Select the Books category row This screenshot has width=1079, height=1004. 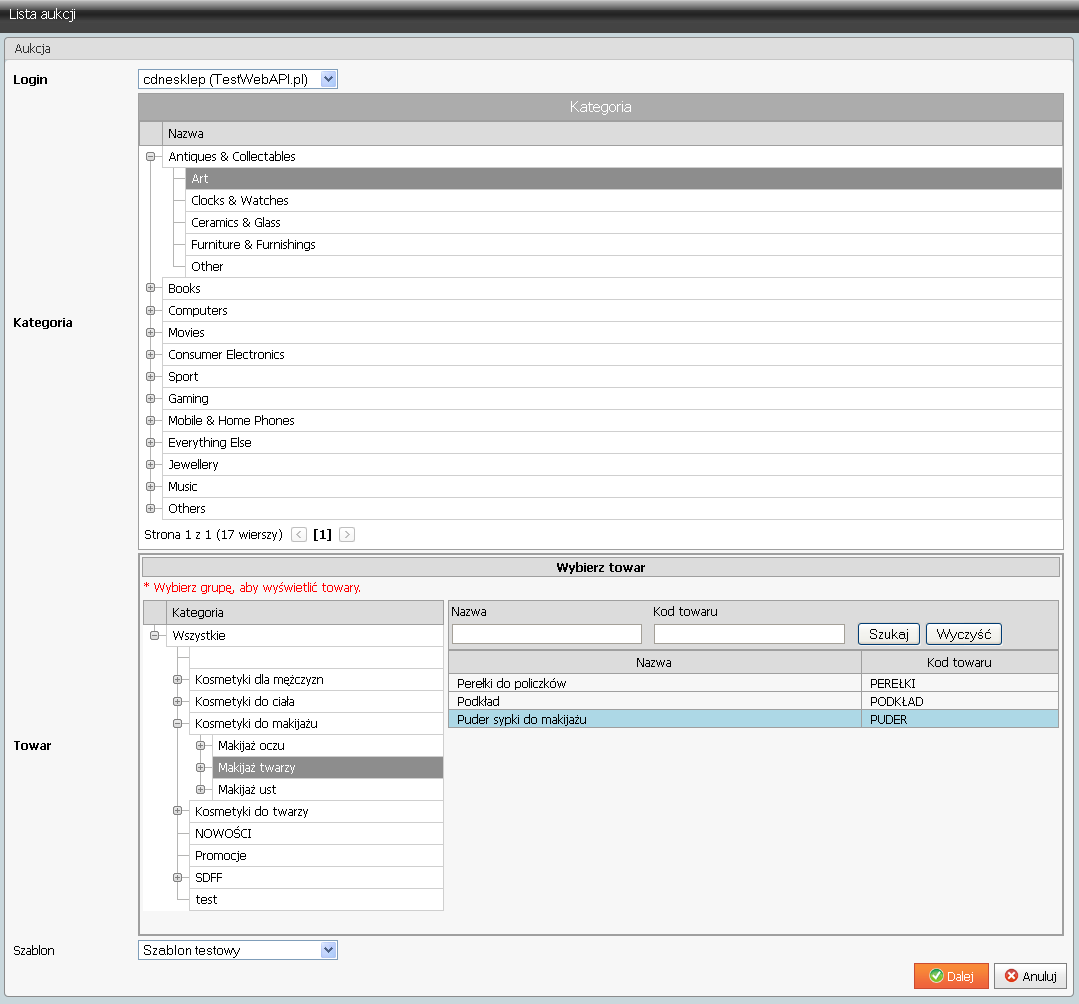tap(612, 288)
